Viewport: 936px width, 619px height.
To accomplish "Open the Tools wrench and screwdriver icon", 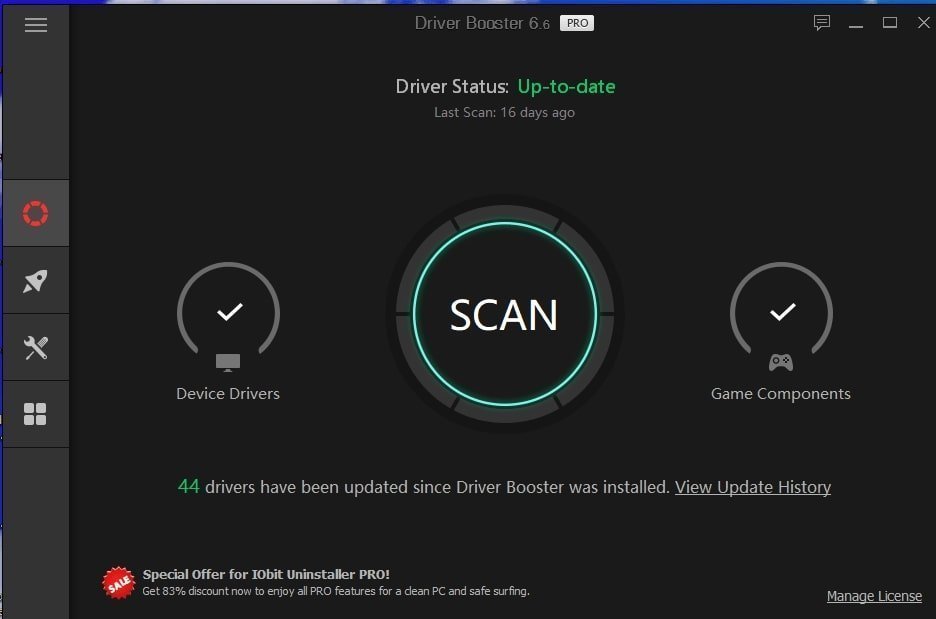I will [x=35, y=348].
